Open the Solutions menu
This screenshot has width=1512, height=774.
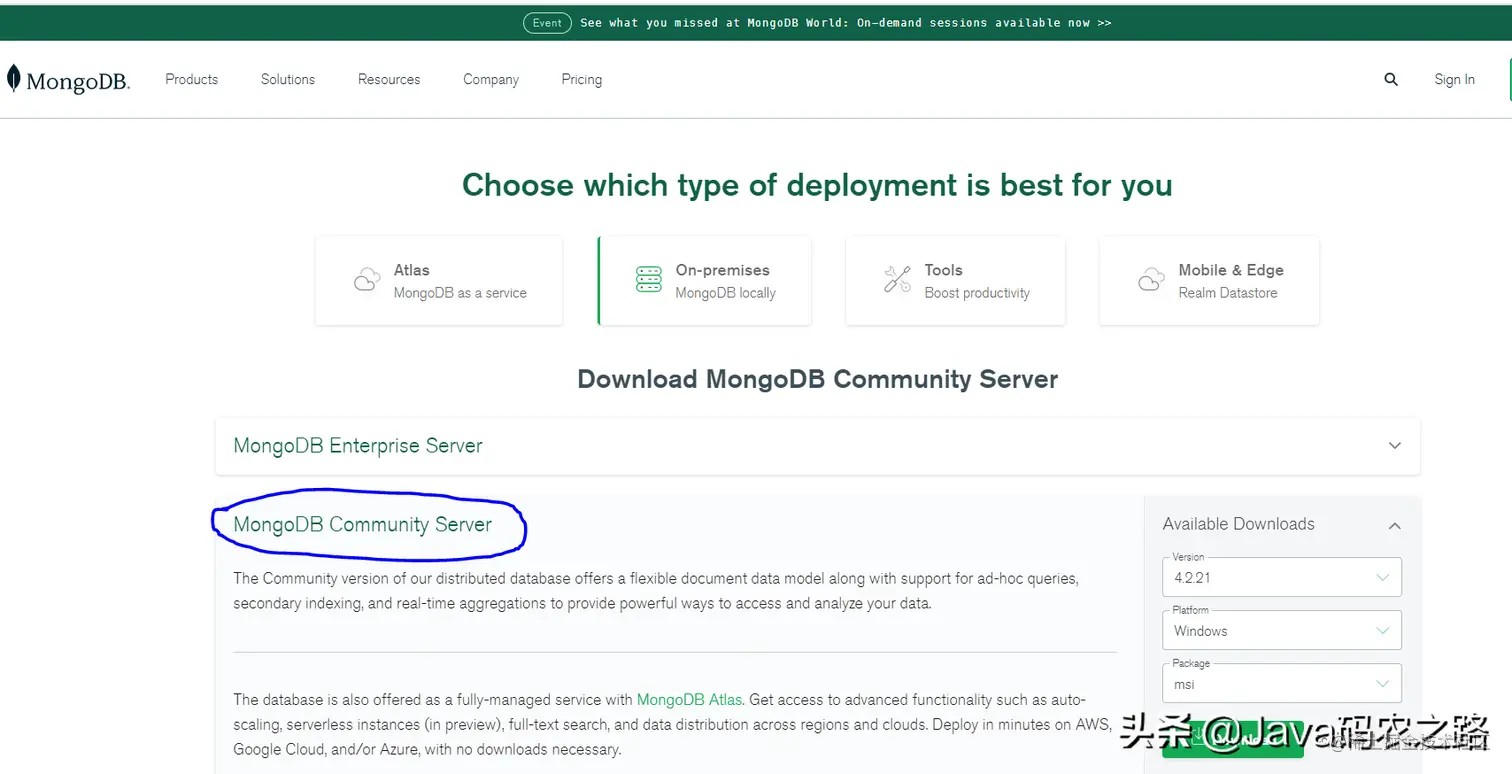point(288,79)
